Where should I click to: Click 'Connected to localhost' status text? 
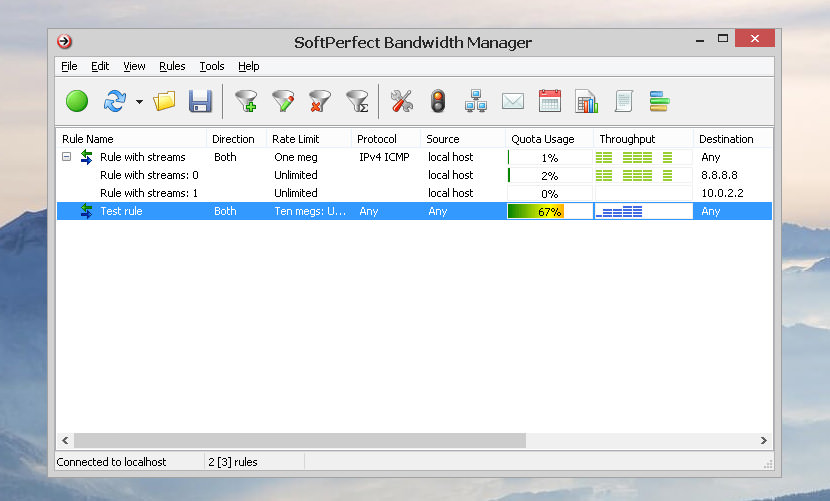click(111, 462)
